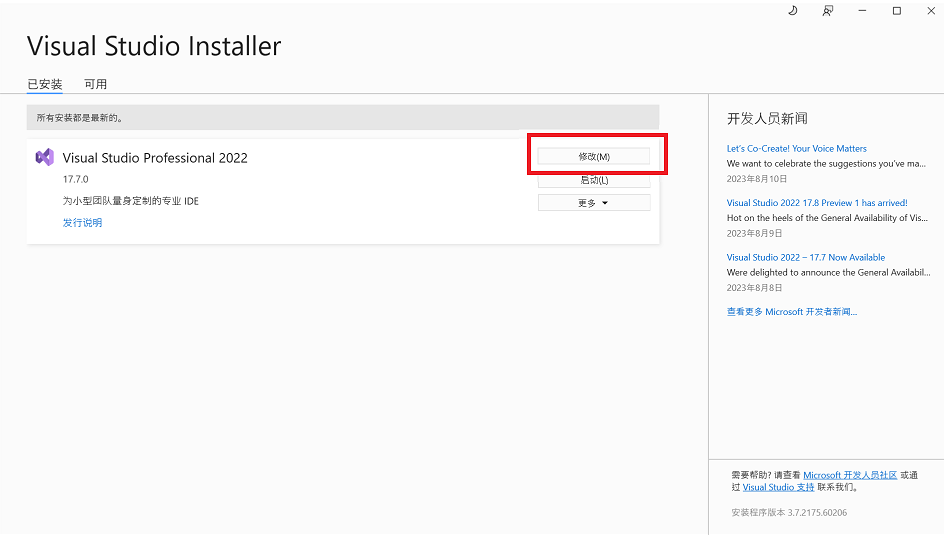Viewport: 944px width, 535px height.
Task: Open the feedback icon in title bar
Action: (828, 11)
